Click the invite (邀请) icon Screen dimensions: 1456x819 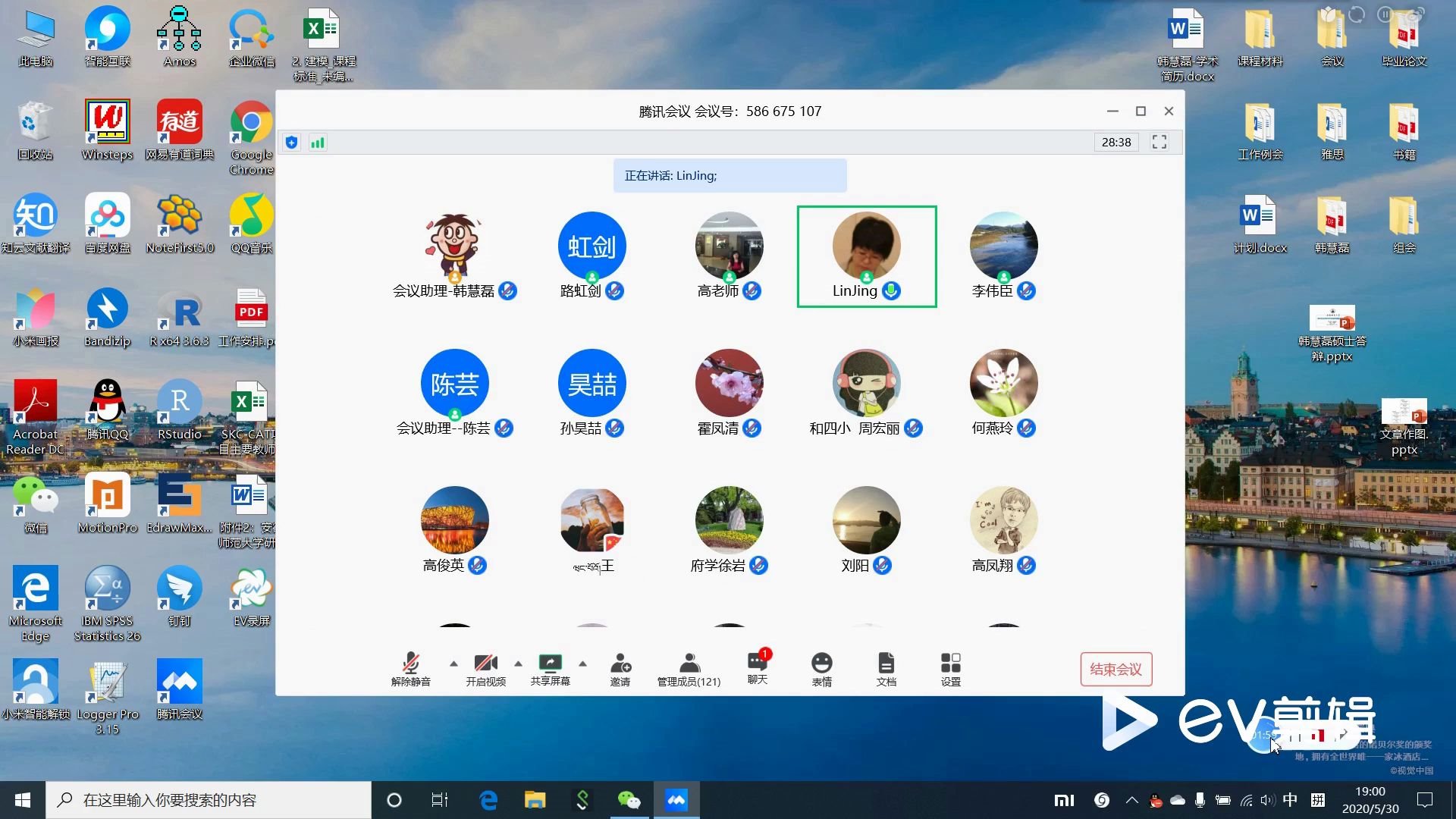[620, 668]
